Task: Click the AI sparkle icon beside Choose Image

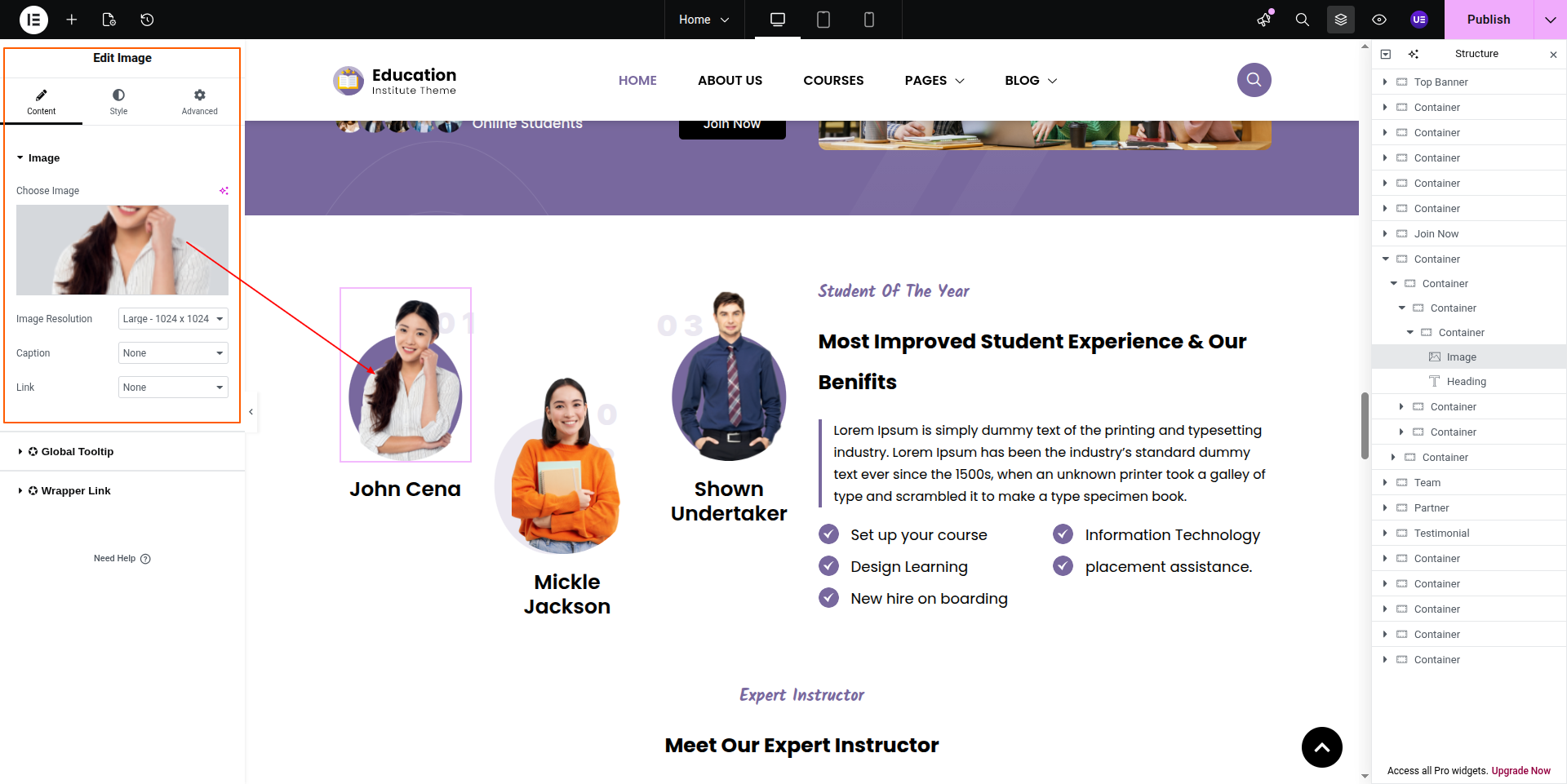Action: [x=224, y=191]
